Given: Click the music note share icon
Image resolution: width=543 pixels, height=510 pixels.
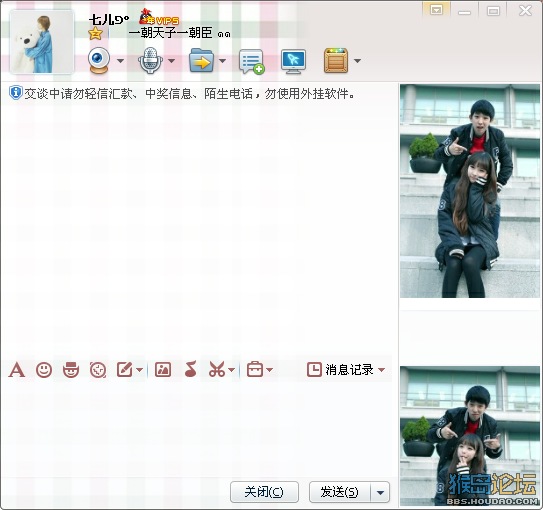Looking at the screenshot, I should [x=190, y=369].
